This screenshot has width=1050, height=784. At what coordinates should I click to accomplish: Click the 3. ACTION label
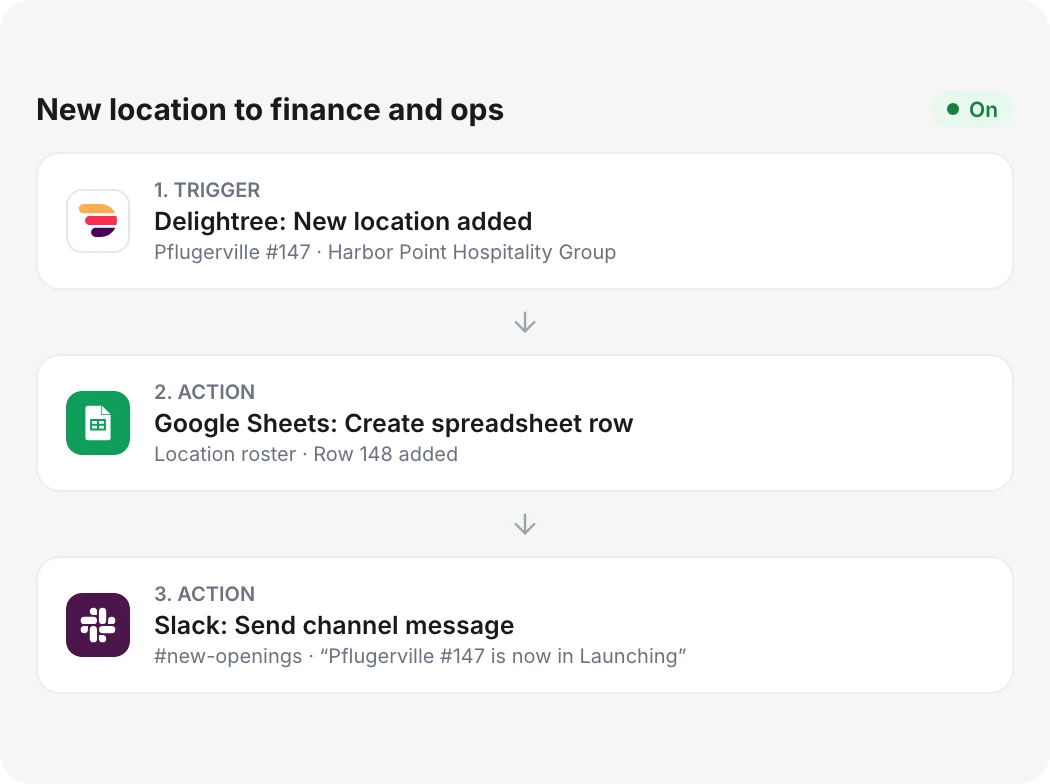(204, 594)
